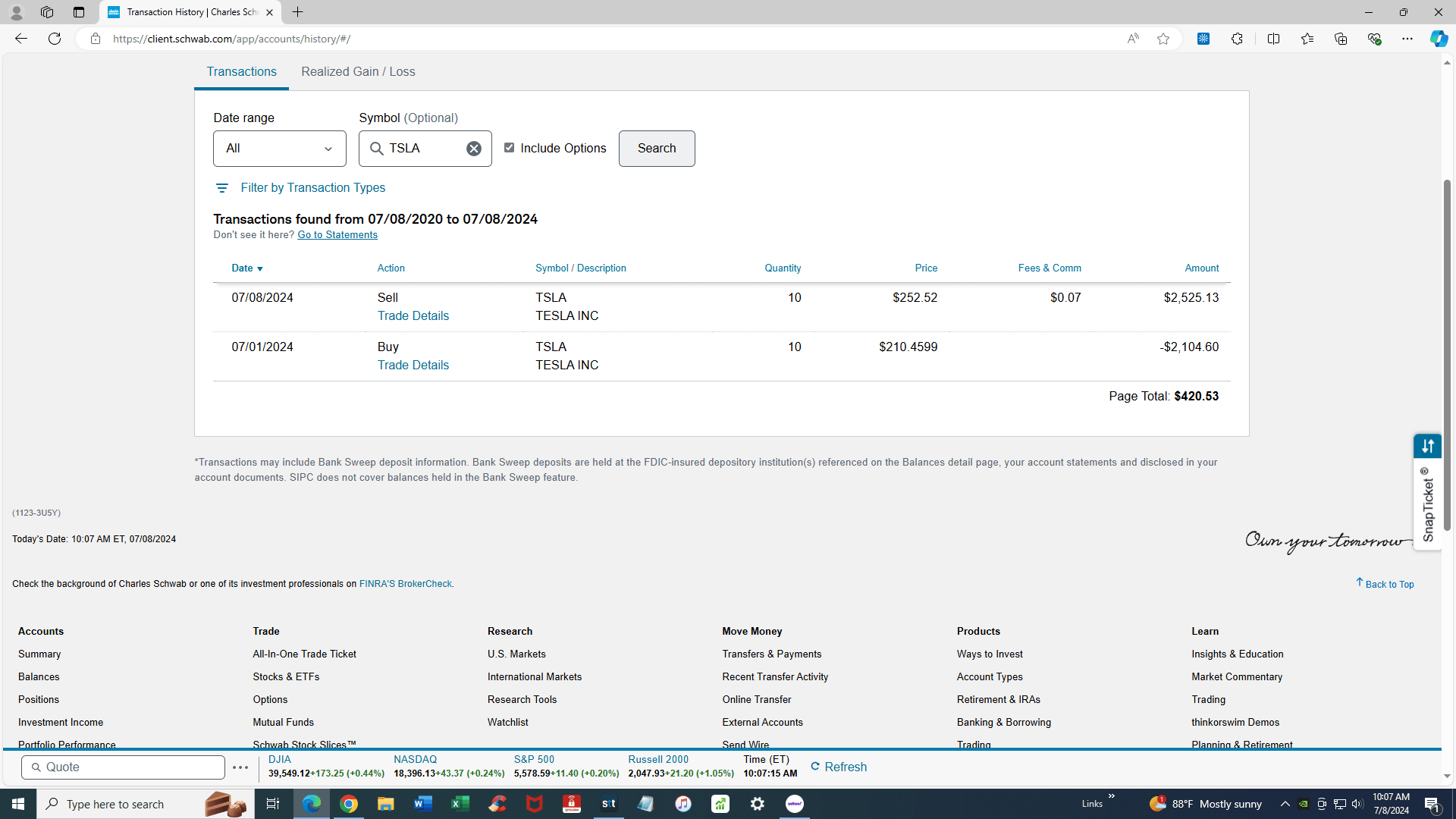Open Trade Details for the Sell transaction
This screenshot has width=1456, height=819.
coord(413,316)
